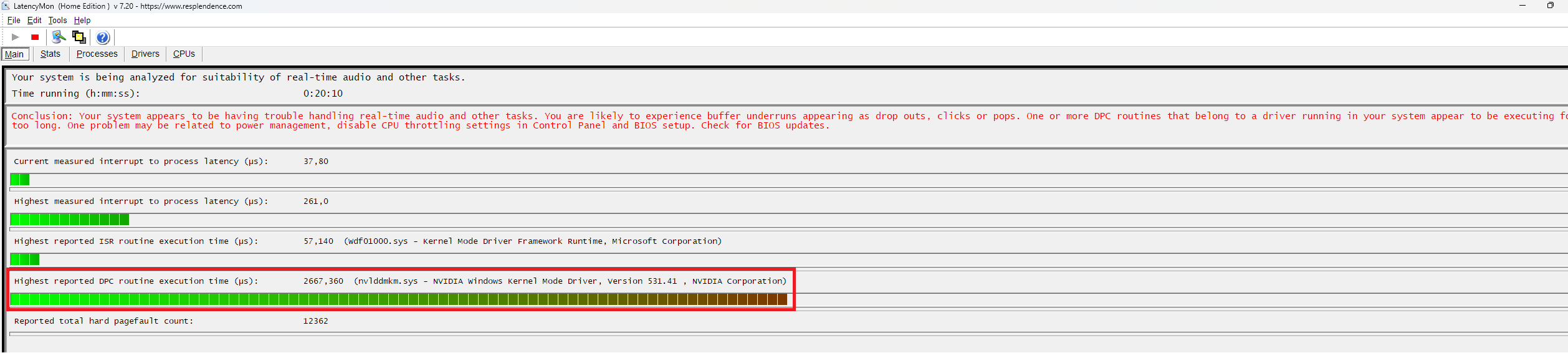Switch to the Stats tab
This screenshot has height=353, width=1568.
(50, 54)
